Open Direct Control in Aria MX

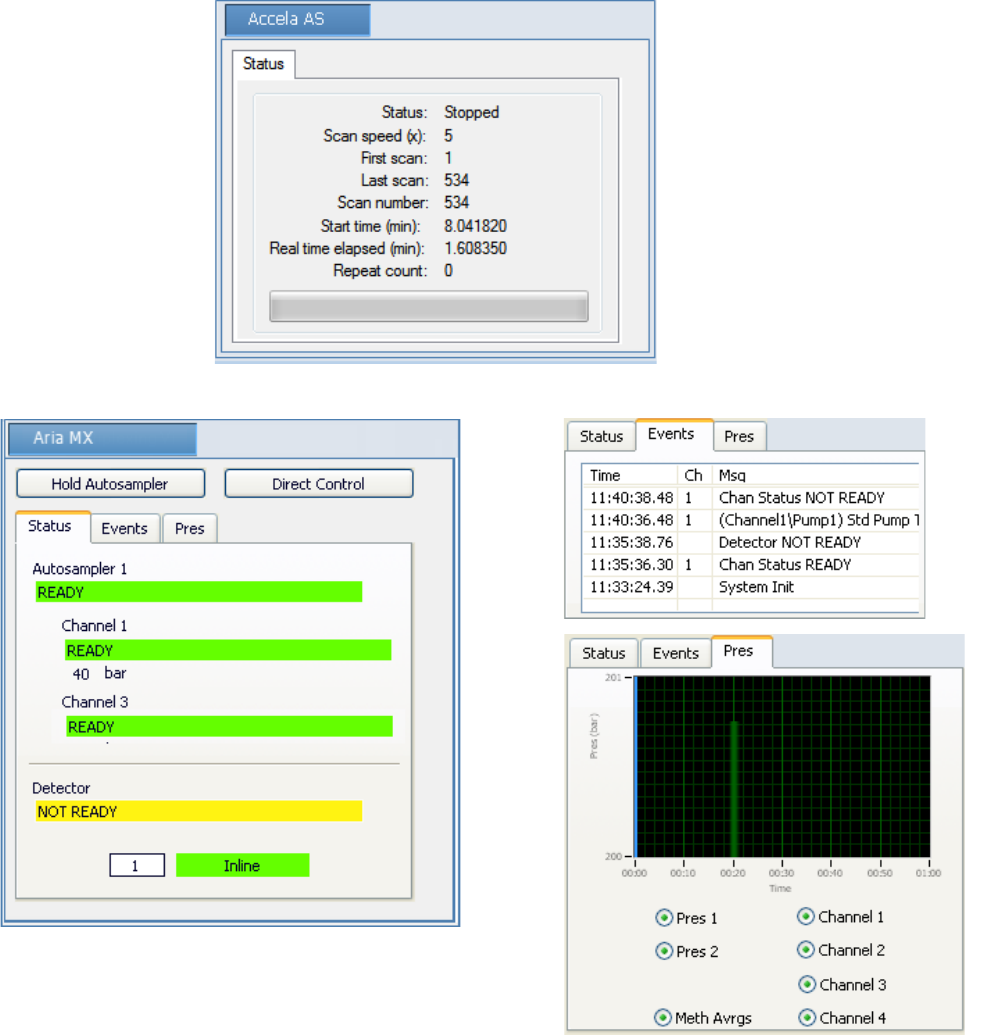319,484
